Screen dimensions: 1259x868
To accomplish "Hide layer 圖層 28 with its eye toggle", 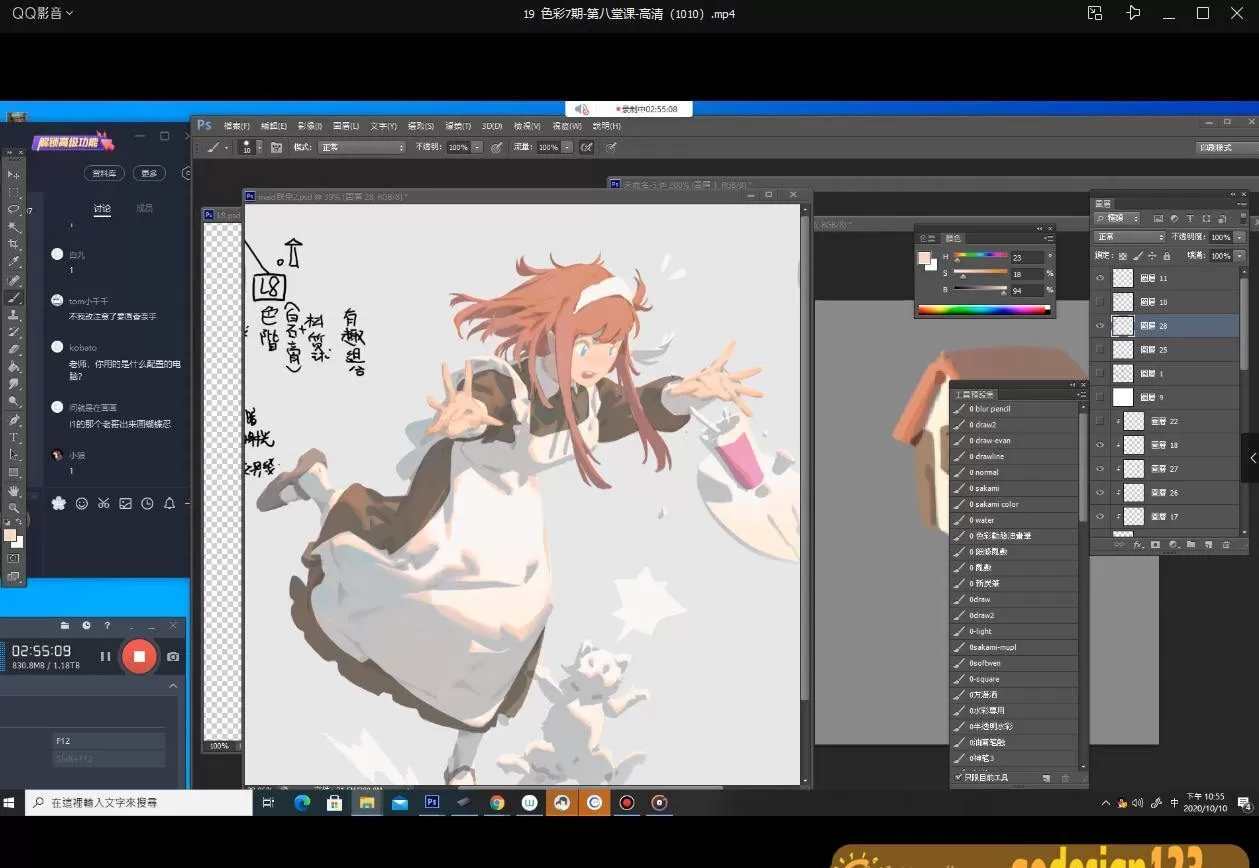I will point(1099,325).
